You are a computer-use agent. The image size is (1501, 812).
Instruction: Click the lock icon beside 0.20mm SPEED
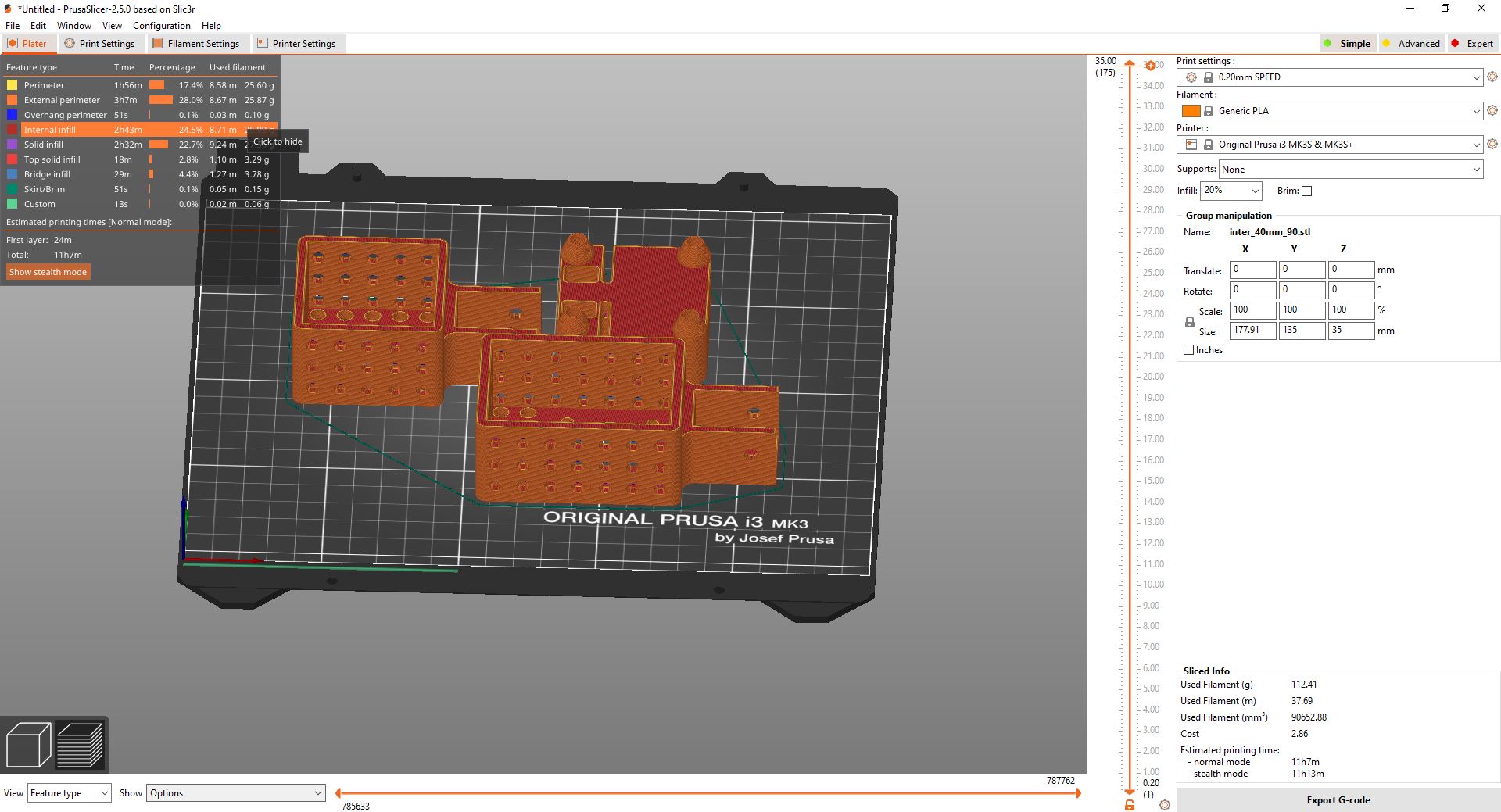pos(1209,77)
